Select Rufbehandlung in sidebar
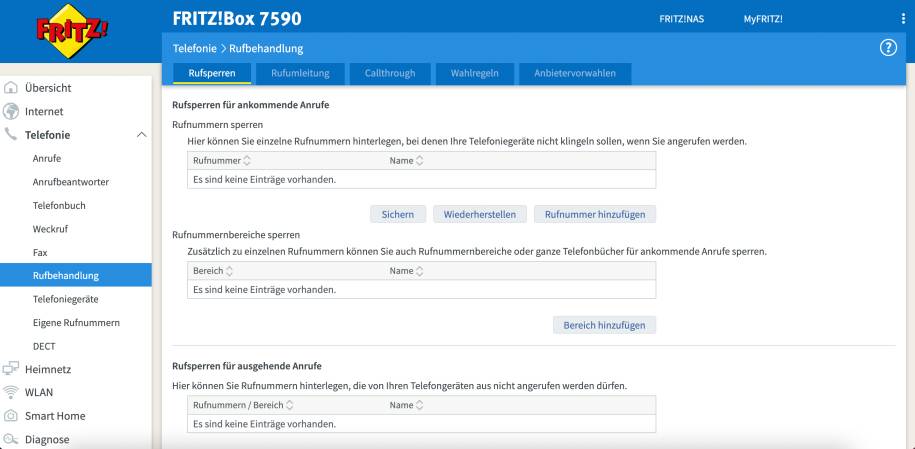 point(76,275)
